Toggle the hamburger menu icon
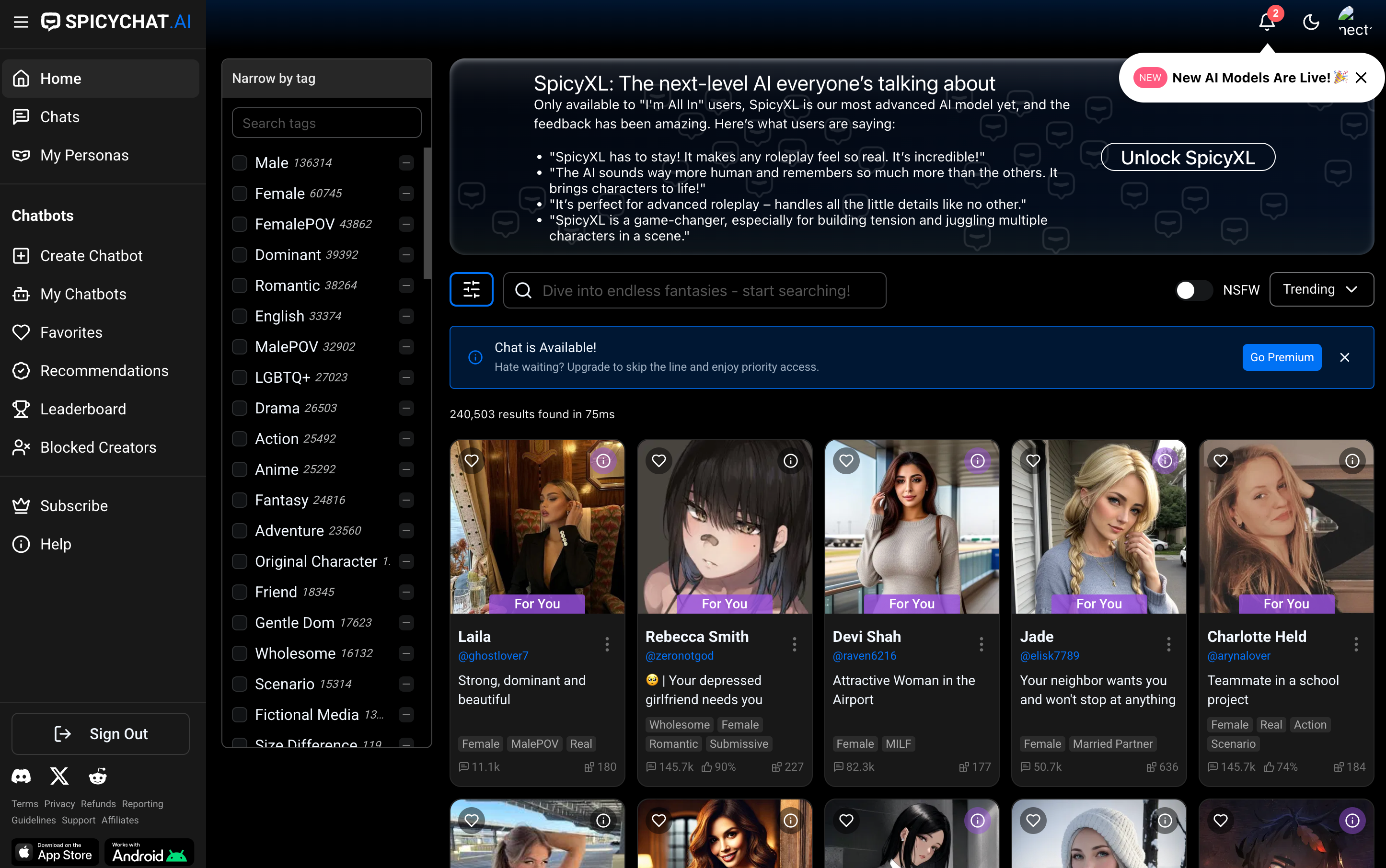Image resolution: width=1386 pixels, height=868 pixels. [21, 22]
